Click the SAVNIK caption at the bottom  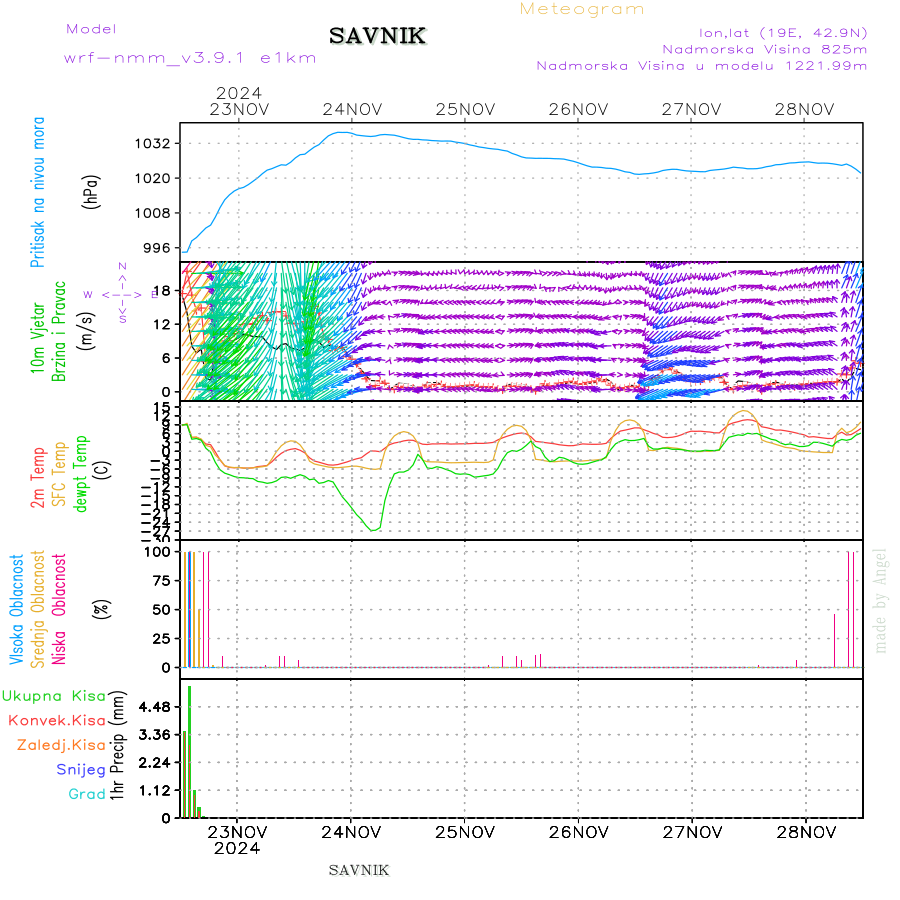[359, 871]
